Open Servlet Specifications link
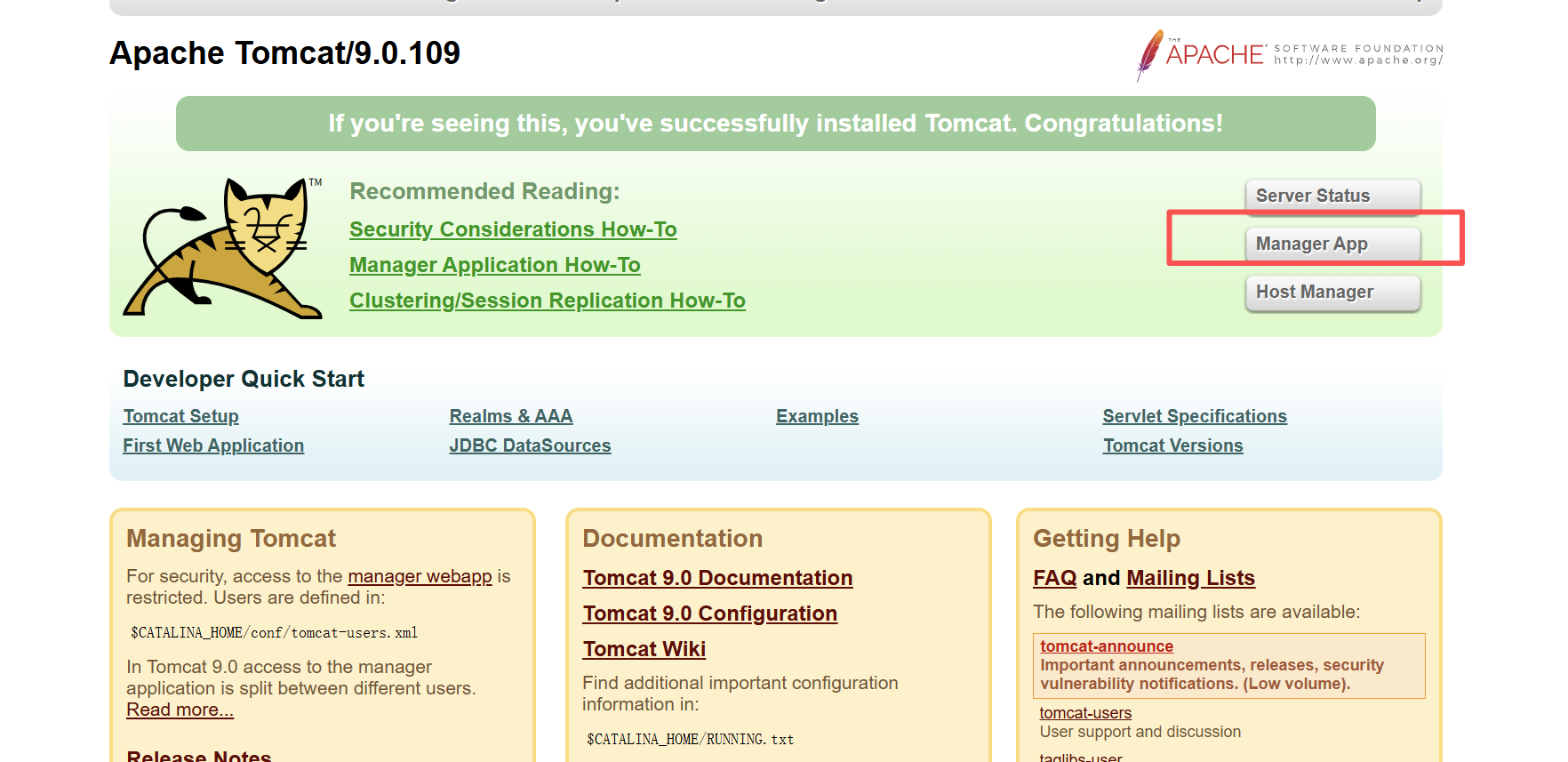 1195,416
